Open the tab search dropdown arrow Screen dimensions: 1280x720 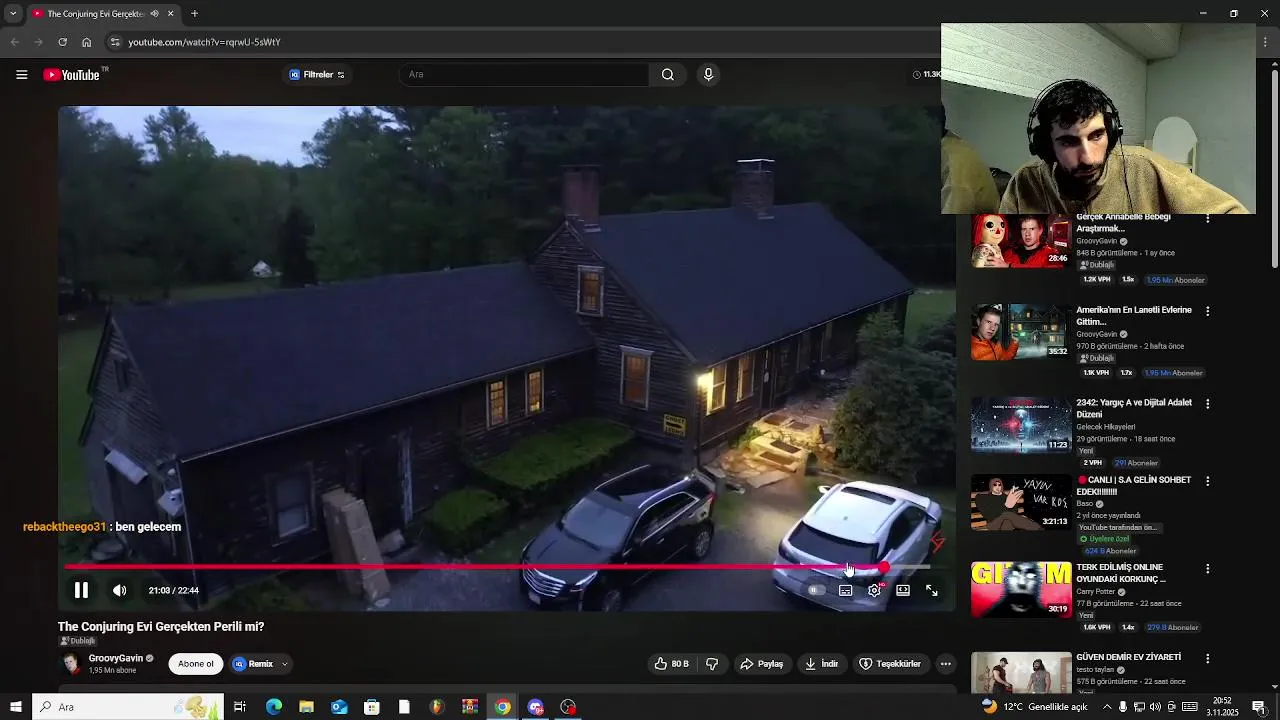coord(13,13)
